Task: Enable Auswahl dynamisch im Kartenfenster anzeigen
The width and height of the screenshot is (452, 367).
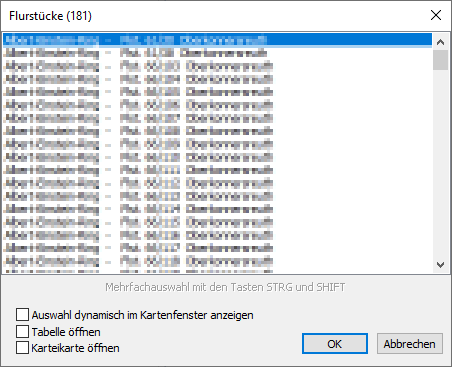Action: coord(22,315)
